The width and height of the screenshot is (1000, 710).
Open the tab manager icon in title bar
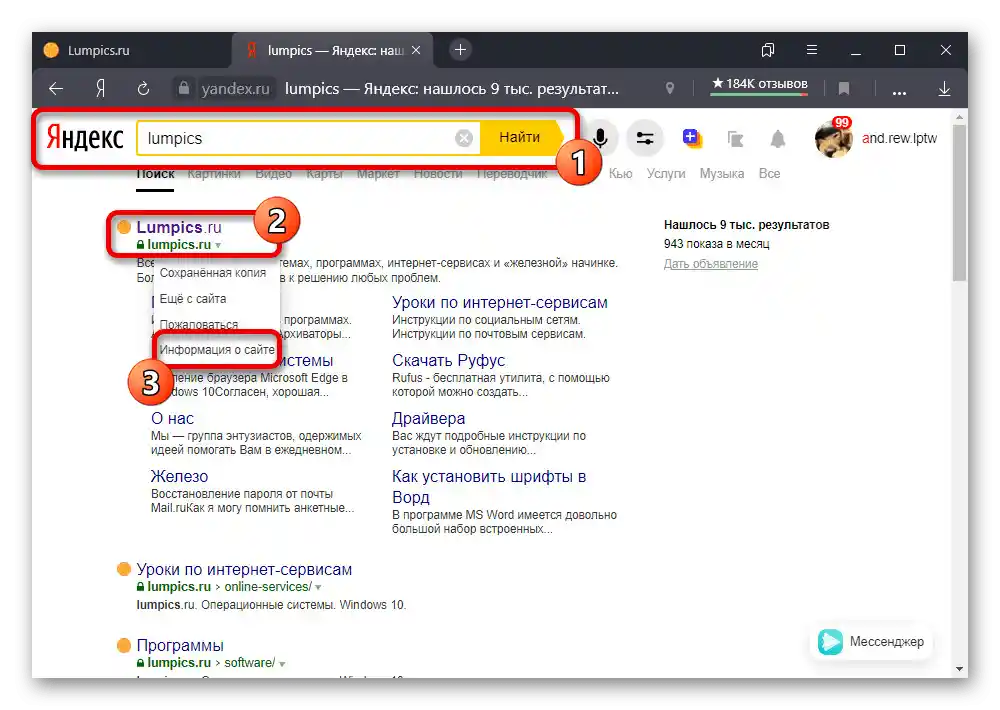click(x=768, y=50)
